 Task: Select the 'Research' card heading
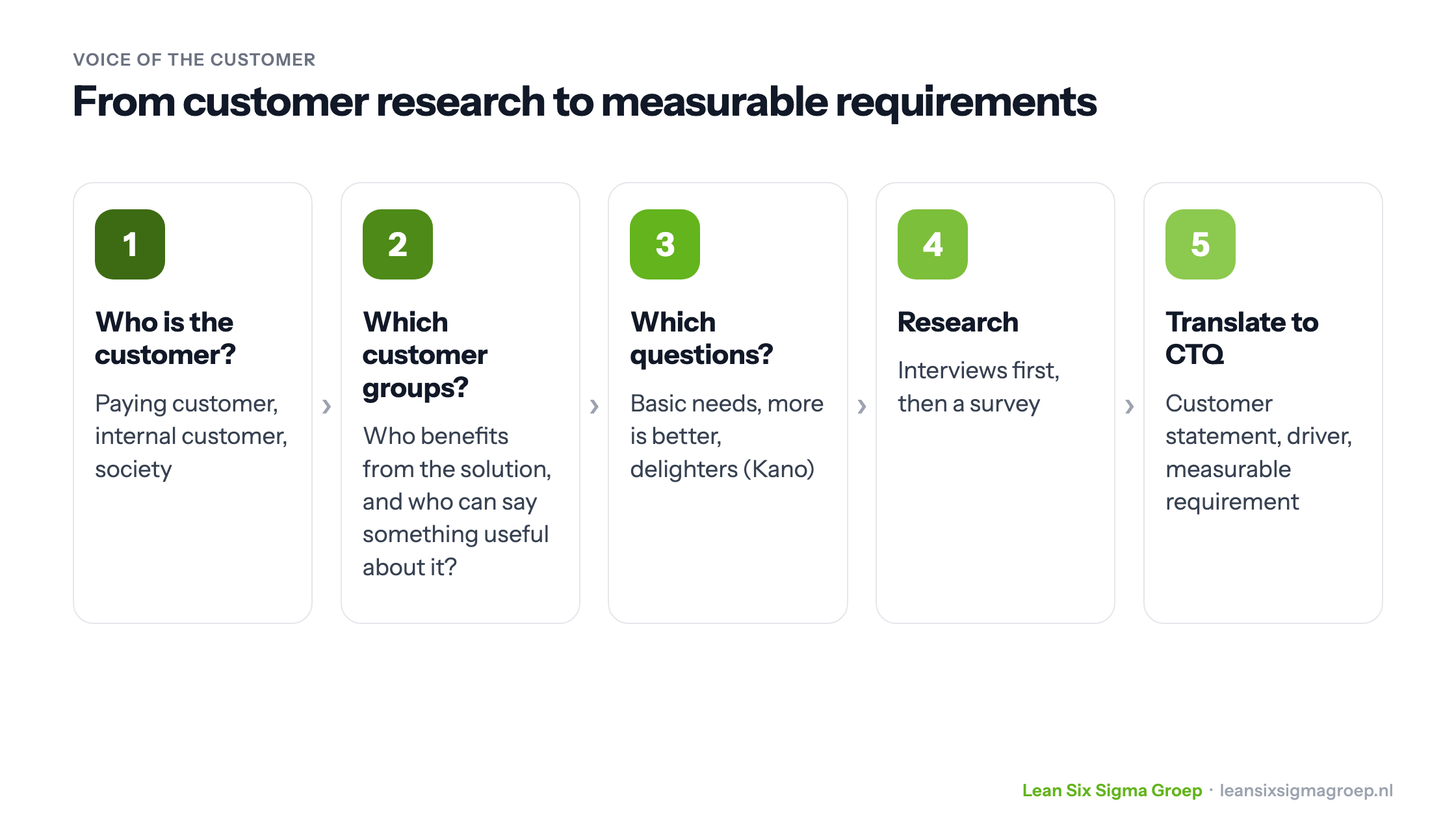click(958, 322)
